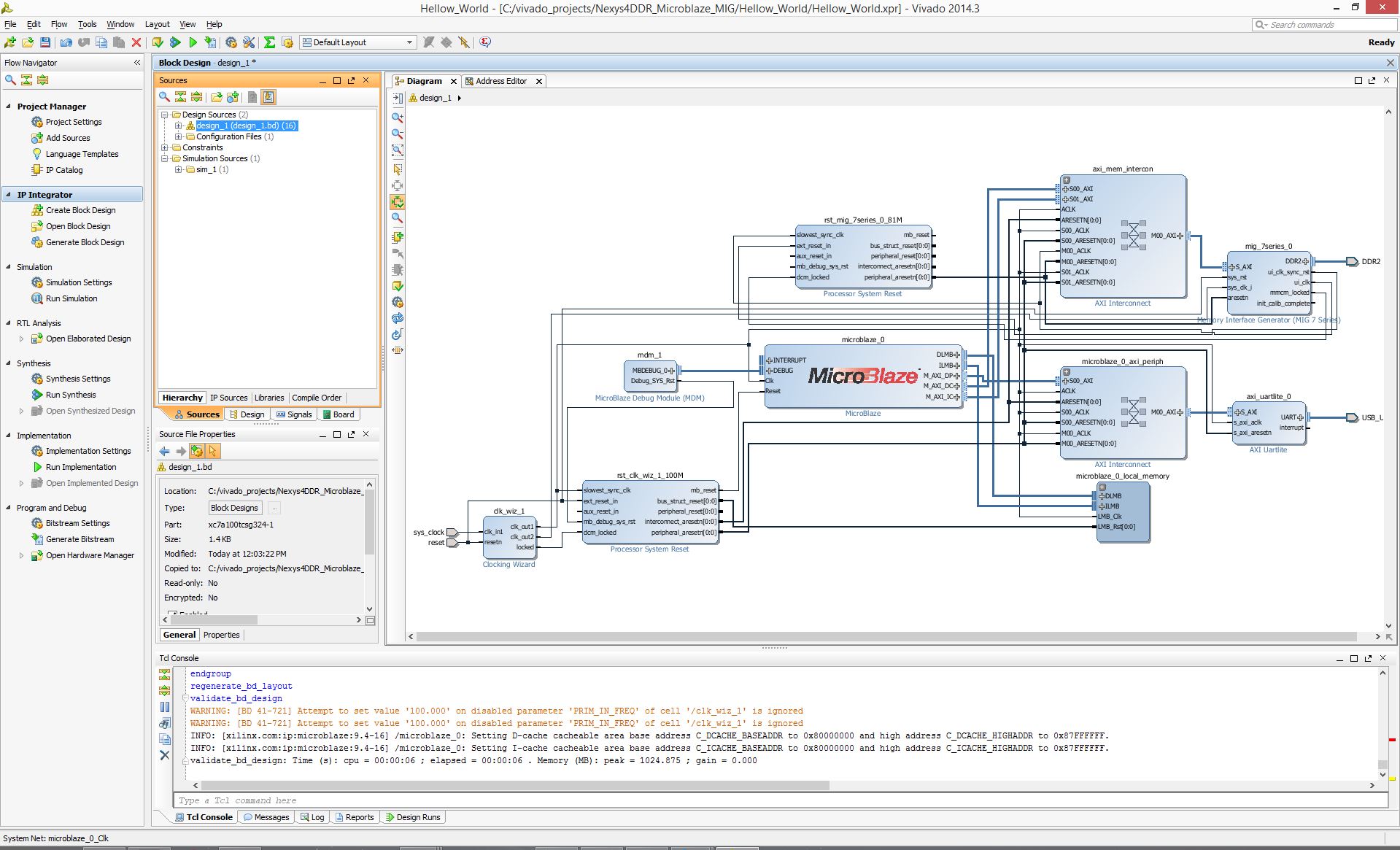Switch to the Address Editor tab

coord(500,81)
